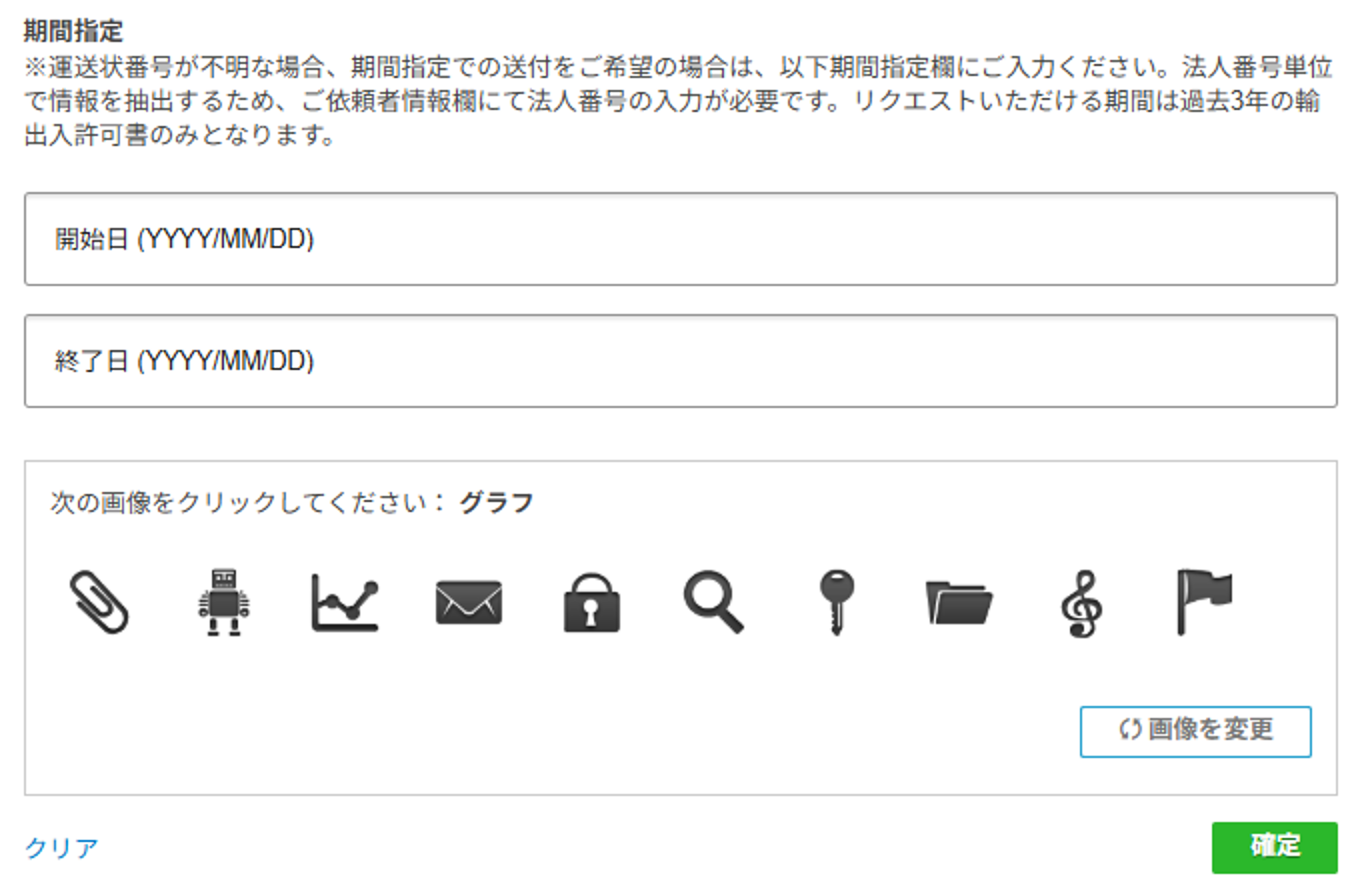Focus the 開始日 start date field

(680, 239)
